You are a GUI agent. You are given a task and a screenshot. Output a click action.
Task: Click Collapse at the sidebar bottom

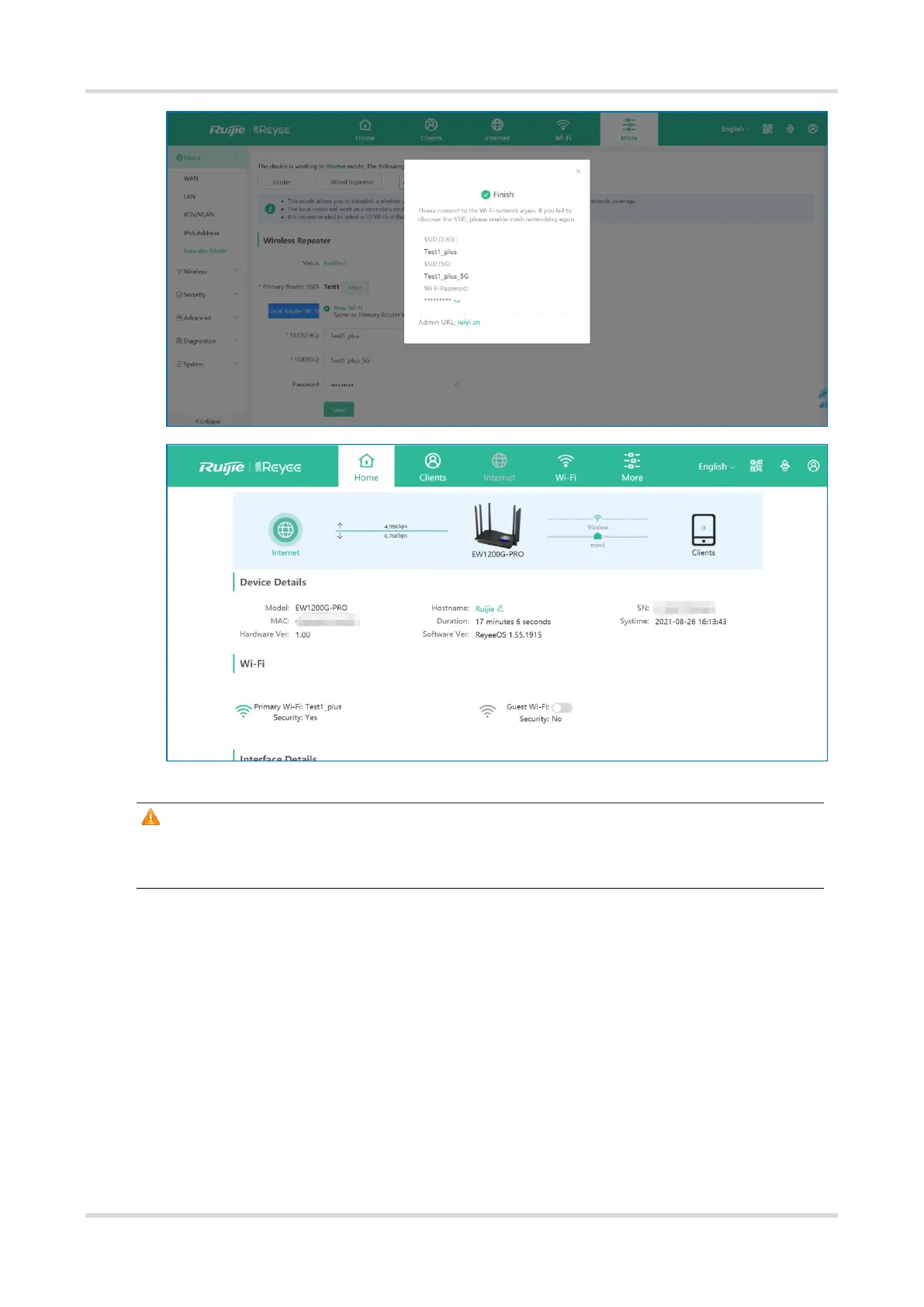click(208, 421)
